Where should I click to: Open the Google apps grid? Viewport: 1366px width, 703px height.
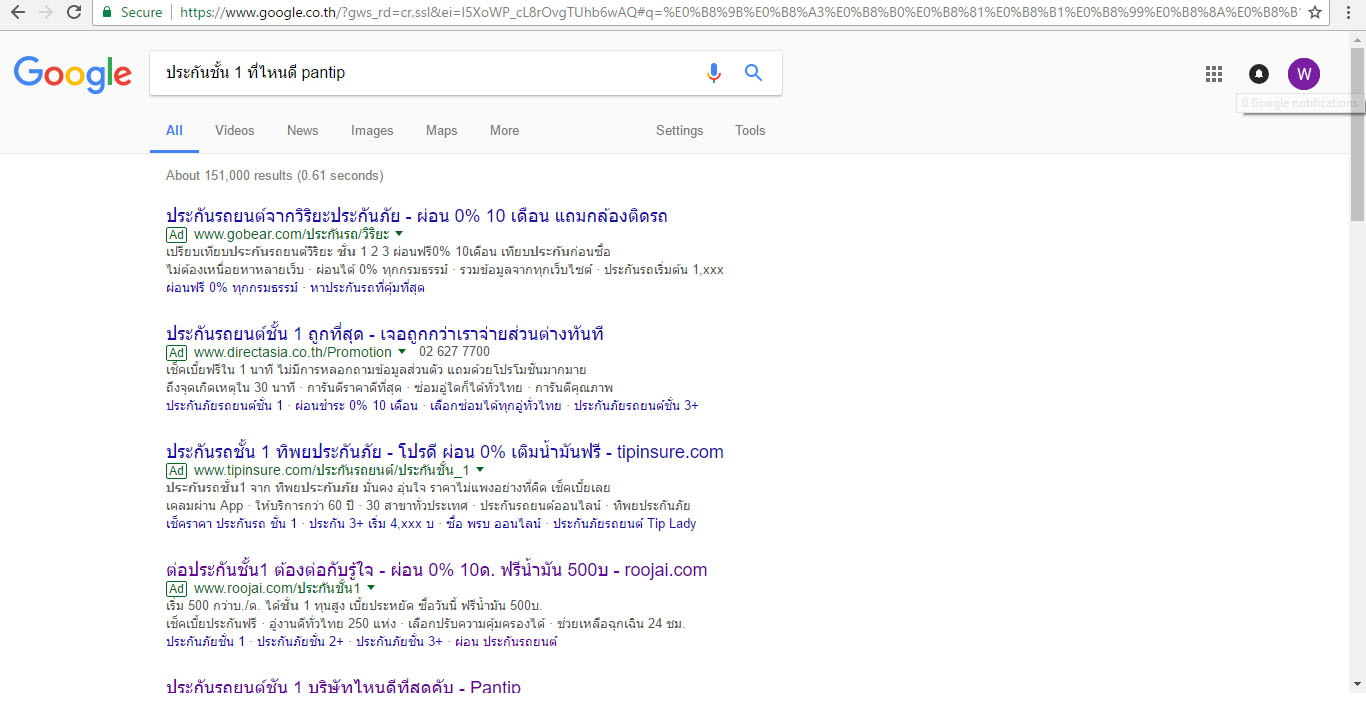click(x=1214, y=74)
